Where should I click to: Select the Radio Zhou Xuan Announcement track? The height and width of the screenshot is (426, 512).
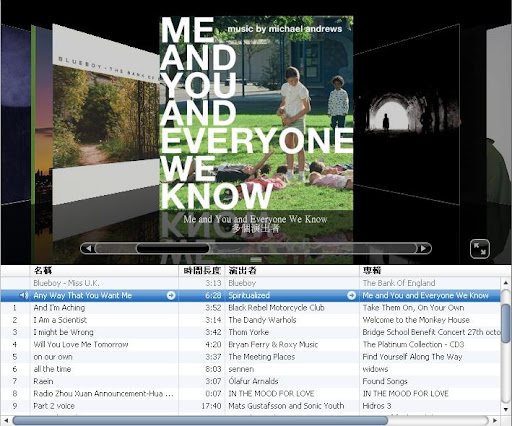pos(103,394)
